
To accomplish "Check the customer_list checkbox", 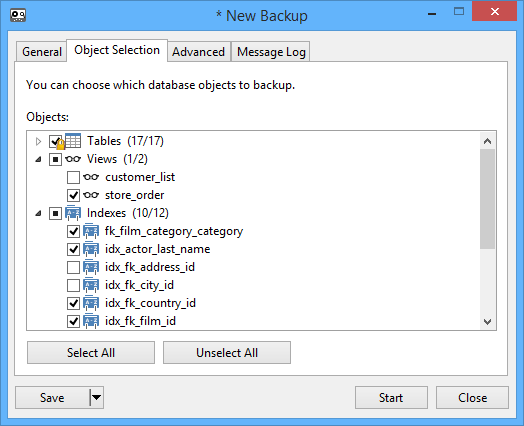I will click(x=73, y=177).
